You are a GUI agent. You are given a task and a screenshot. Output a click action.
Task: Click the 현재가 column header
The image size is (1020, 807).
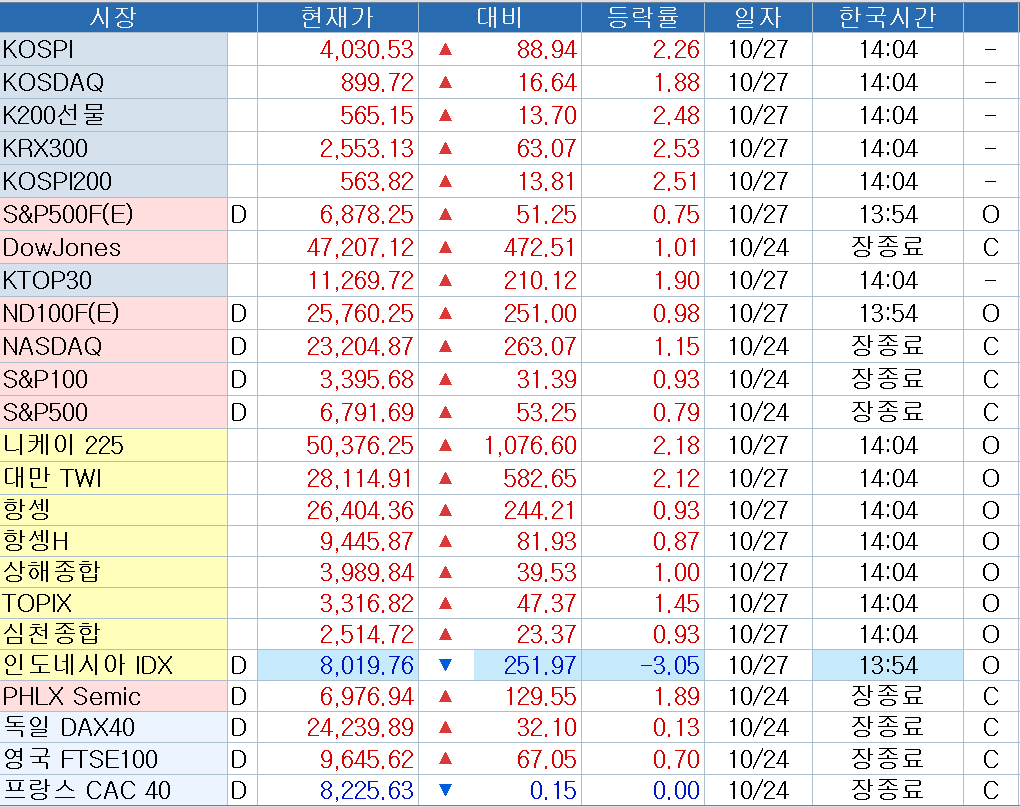click(338, 17)
